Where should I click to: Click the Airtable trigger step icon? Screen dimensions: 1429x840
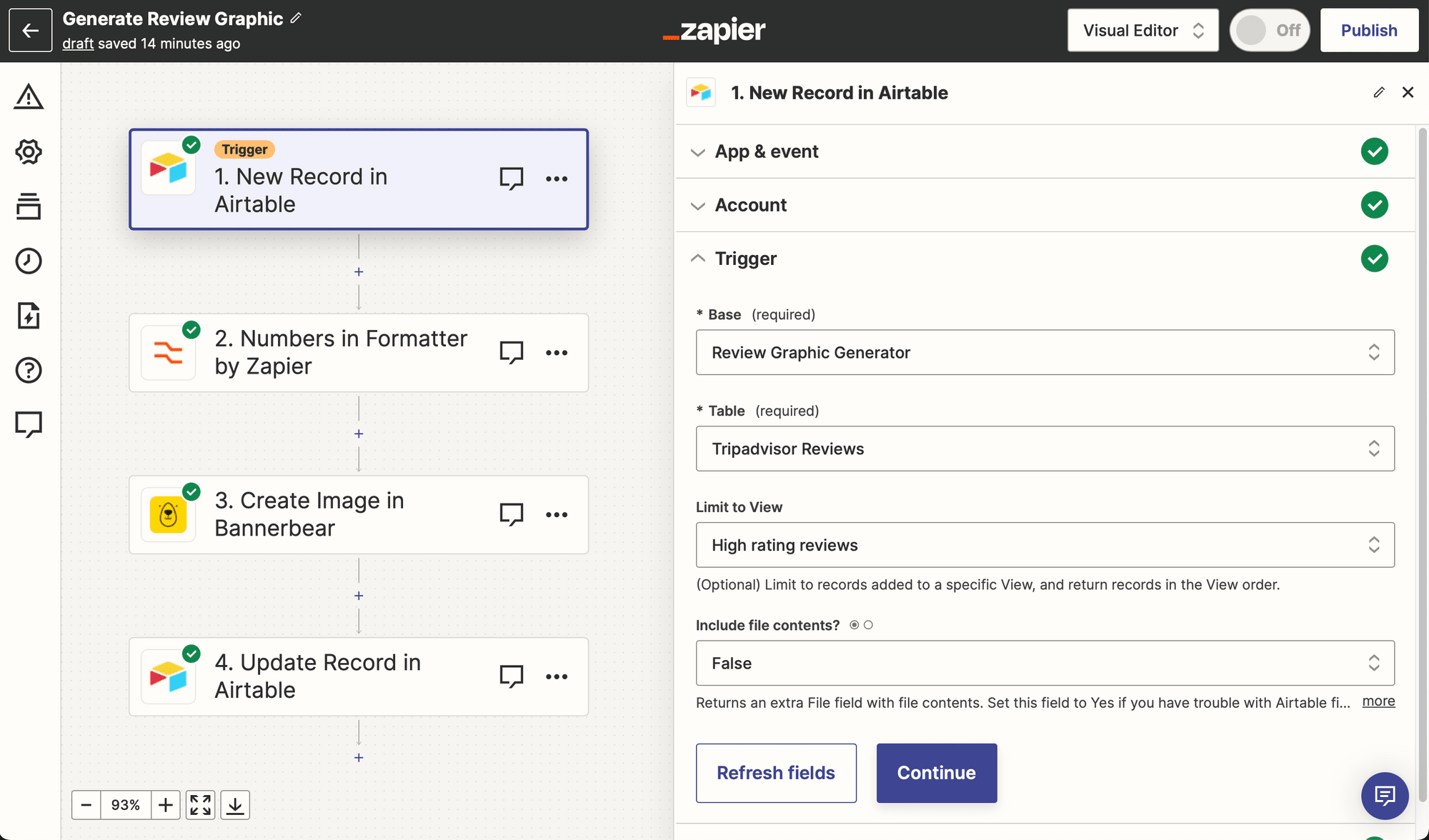click(169, 178)
